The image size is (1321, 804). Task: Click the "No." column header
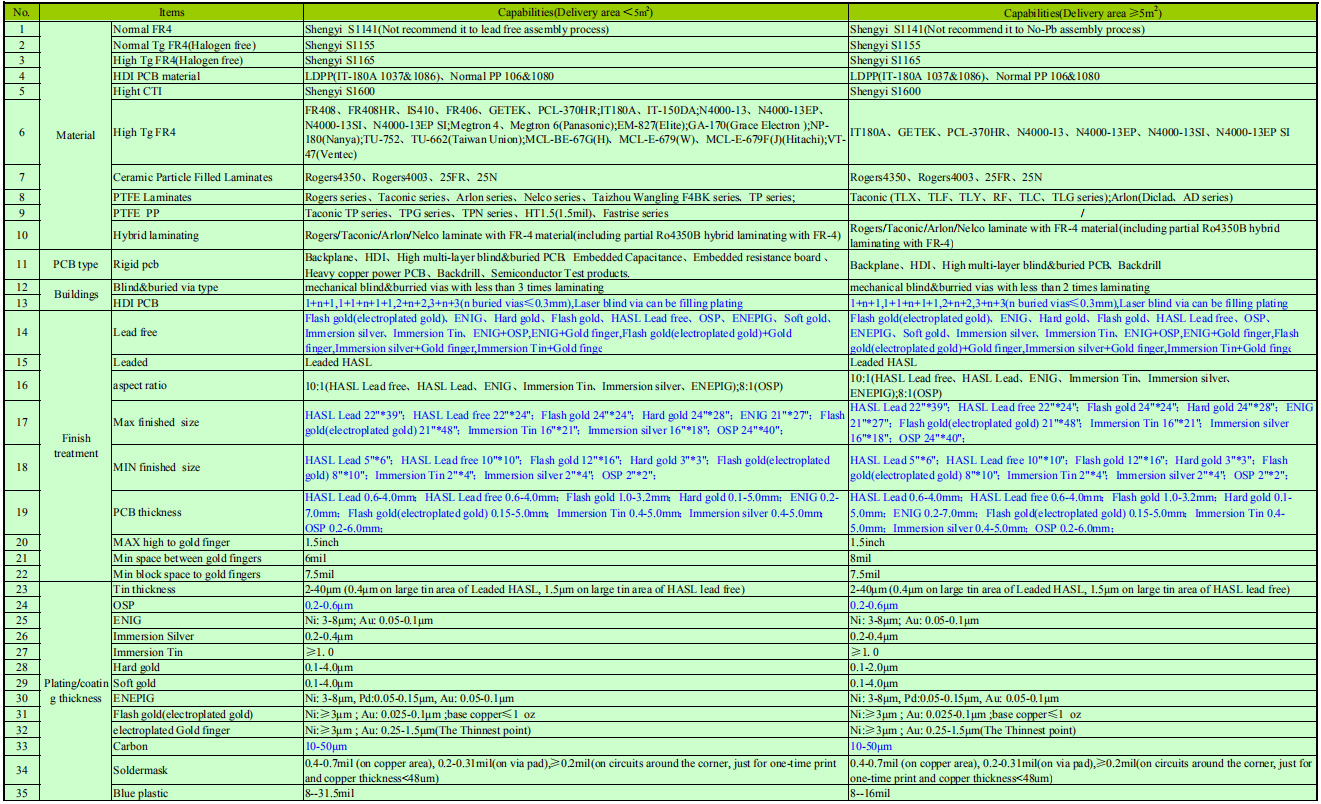pos(21,14)
